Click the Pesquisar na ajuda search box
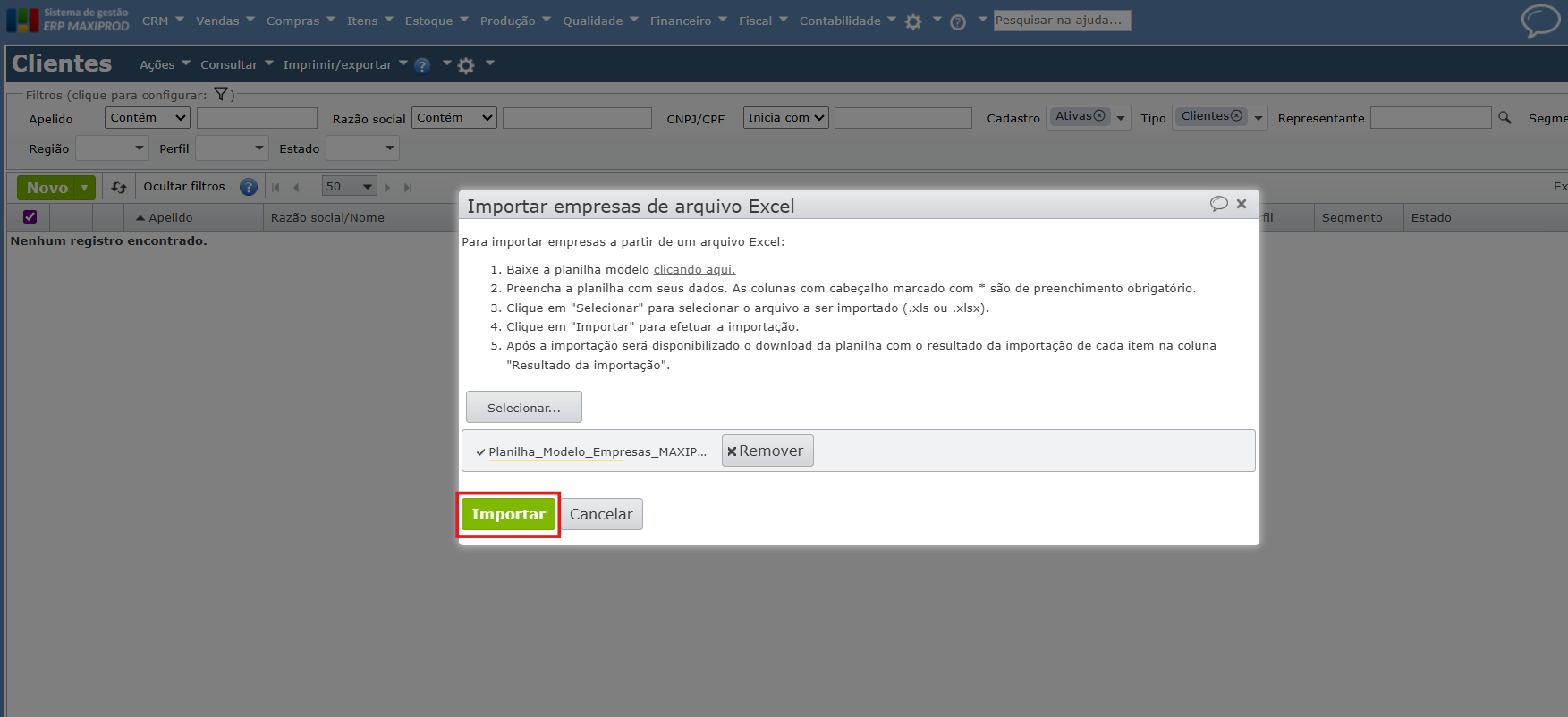Image resolution: width=1568 pixels, height=717 pixels. [1062, 20]
